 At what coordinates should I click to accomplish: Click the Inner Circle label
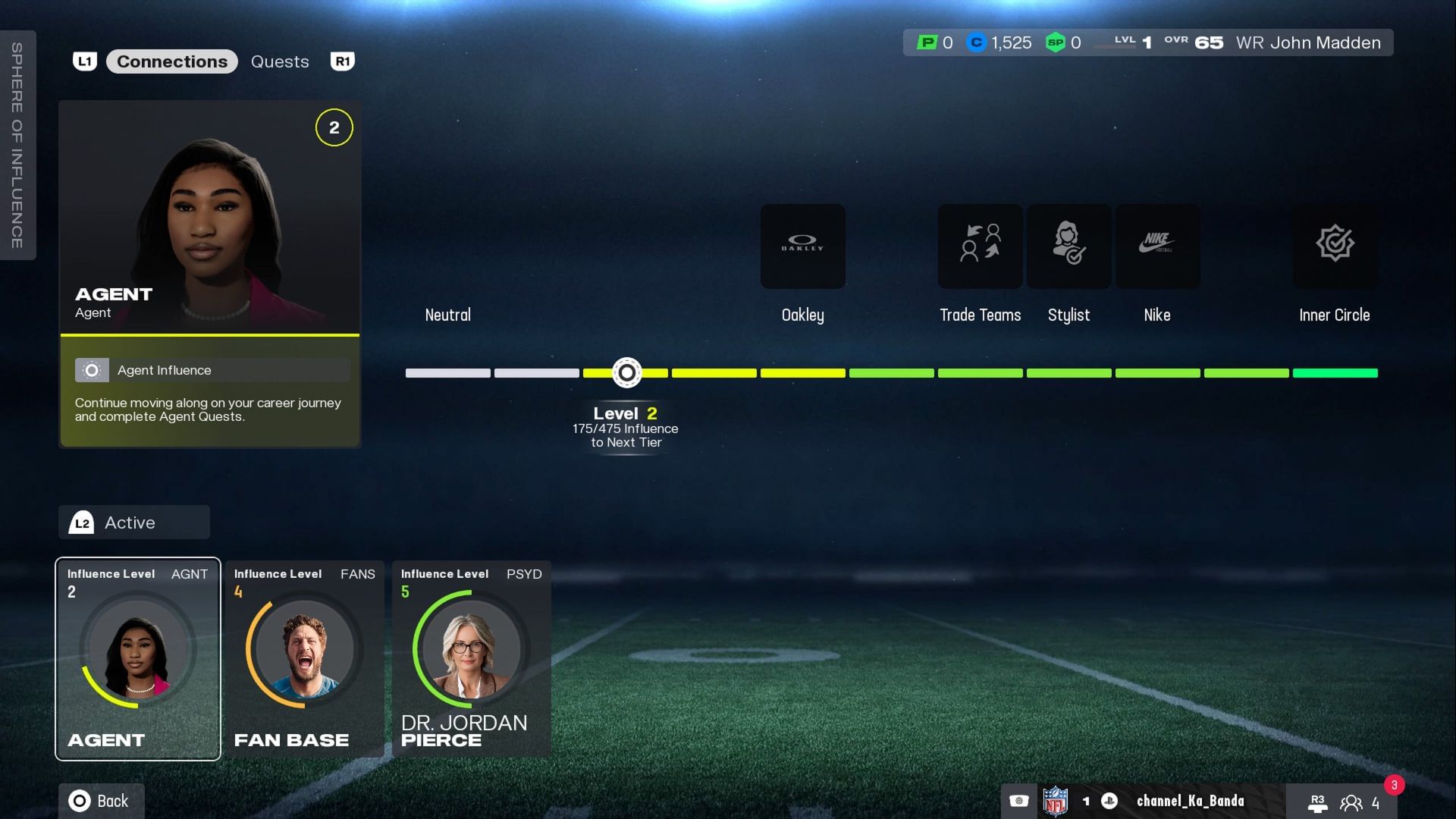click(x=1335, y=315)
